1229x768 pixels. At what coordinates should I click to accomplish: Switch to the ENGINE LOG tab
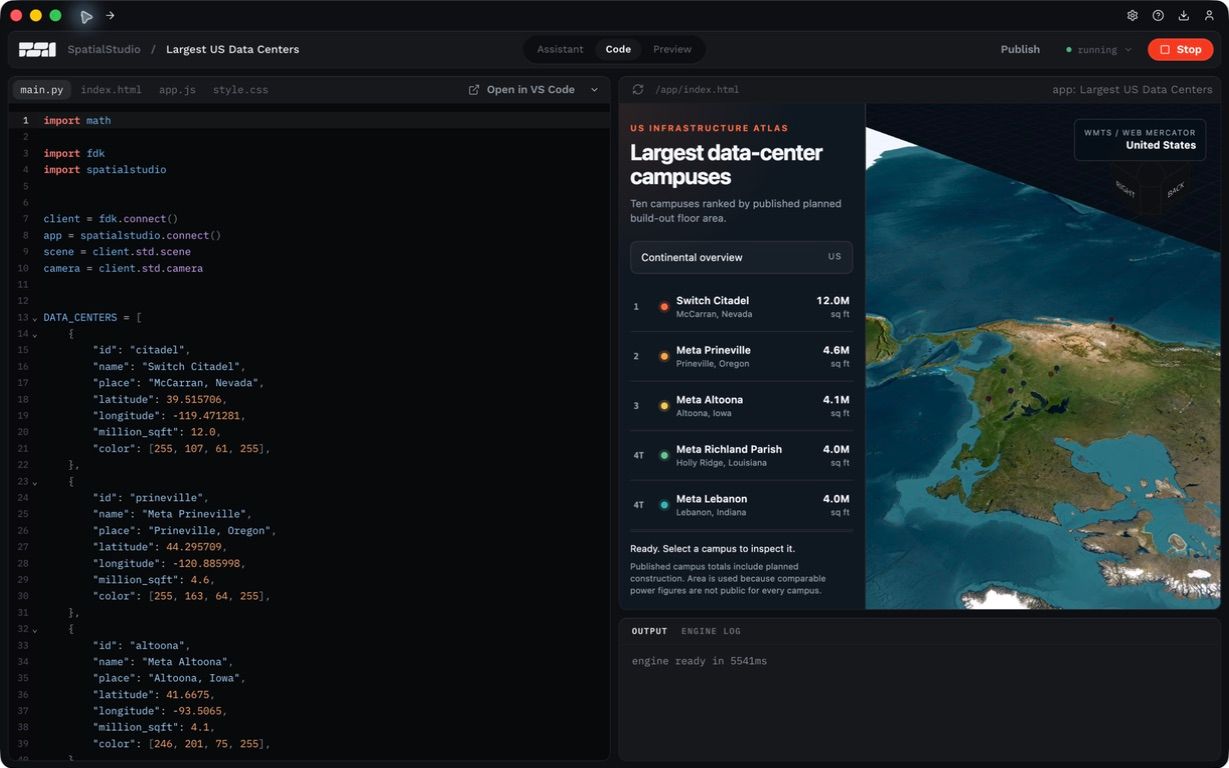pos(711,631)
